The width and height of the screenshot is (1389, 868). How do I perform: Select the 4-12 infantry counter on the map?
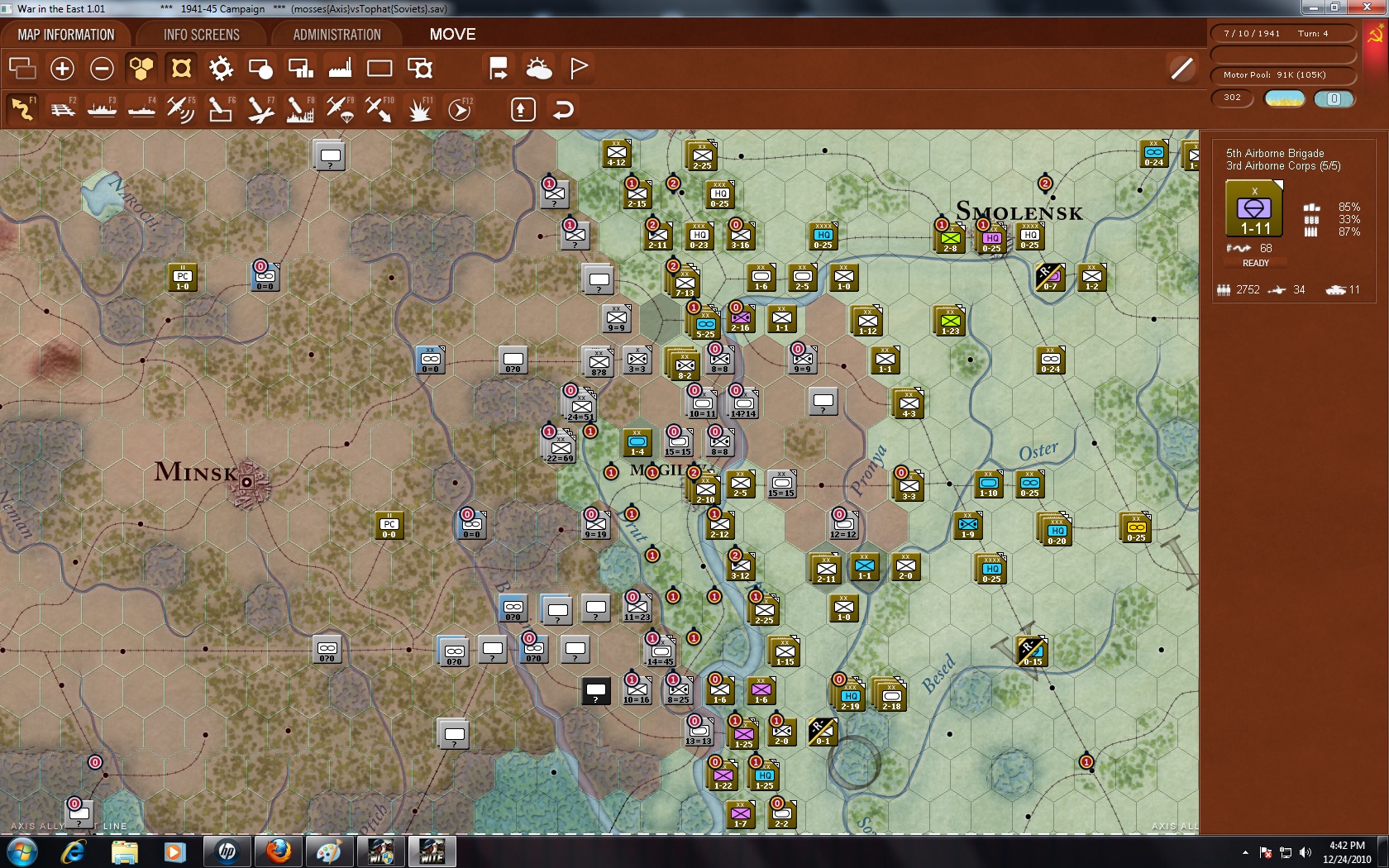tap(617, 154)
